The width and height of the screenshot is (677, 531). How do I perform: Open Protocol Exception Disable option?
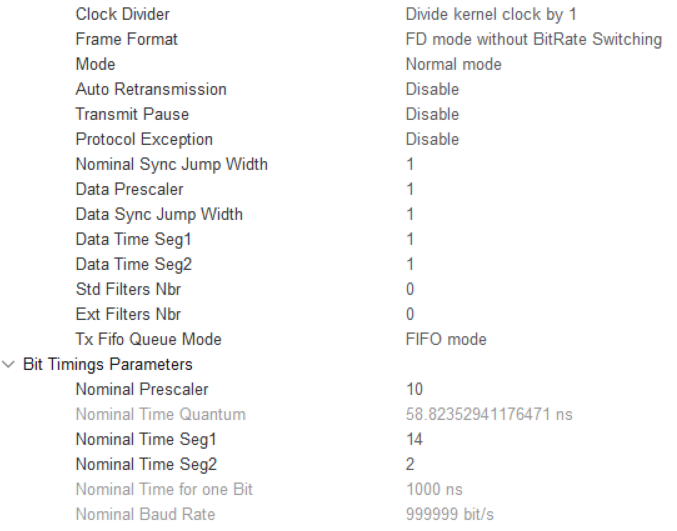point(432,139)
